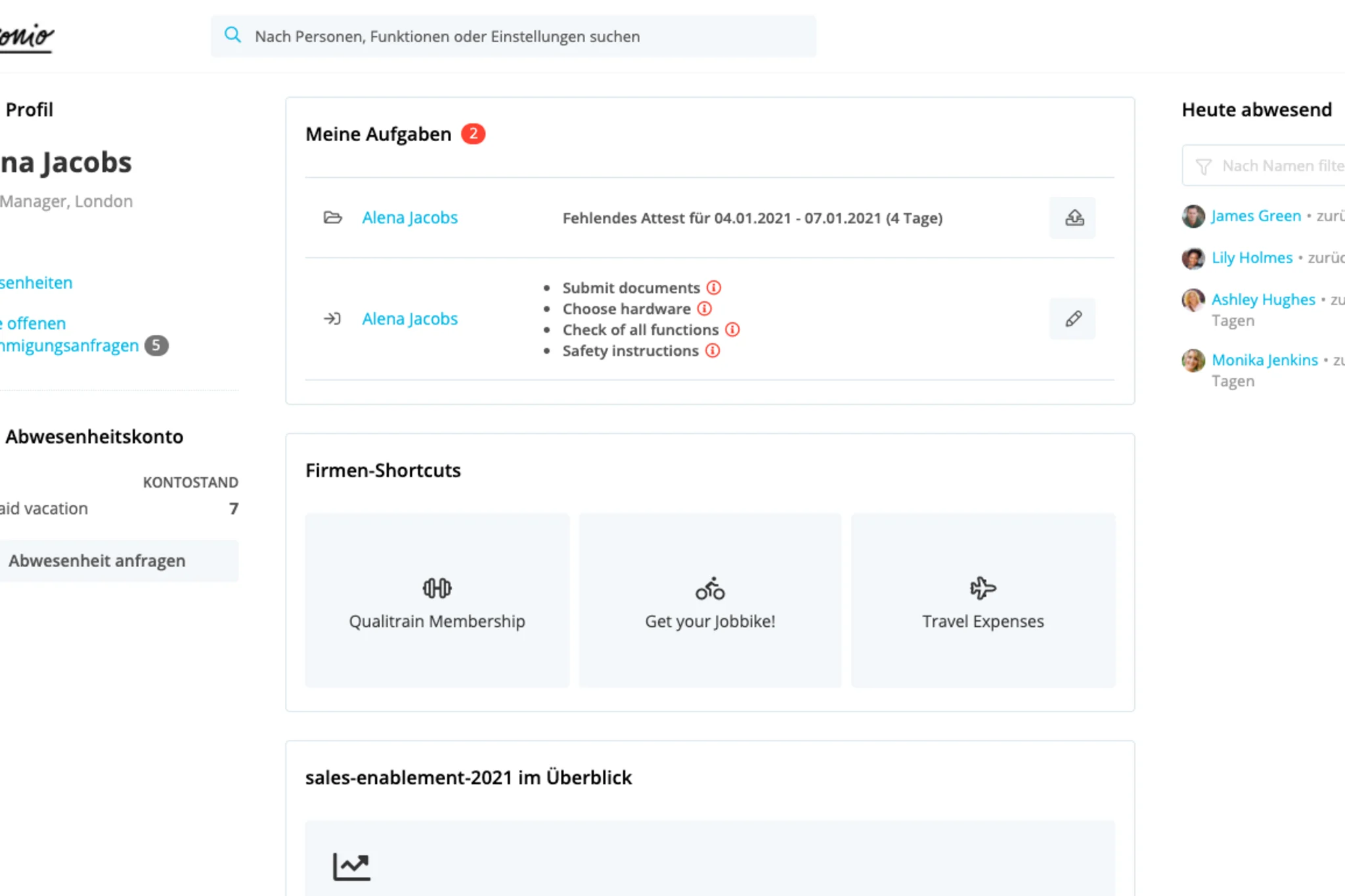Click the Alena Jacobs profile link in task row
1345x896 pixels.
(x=410, y=217)
